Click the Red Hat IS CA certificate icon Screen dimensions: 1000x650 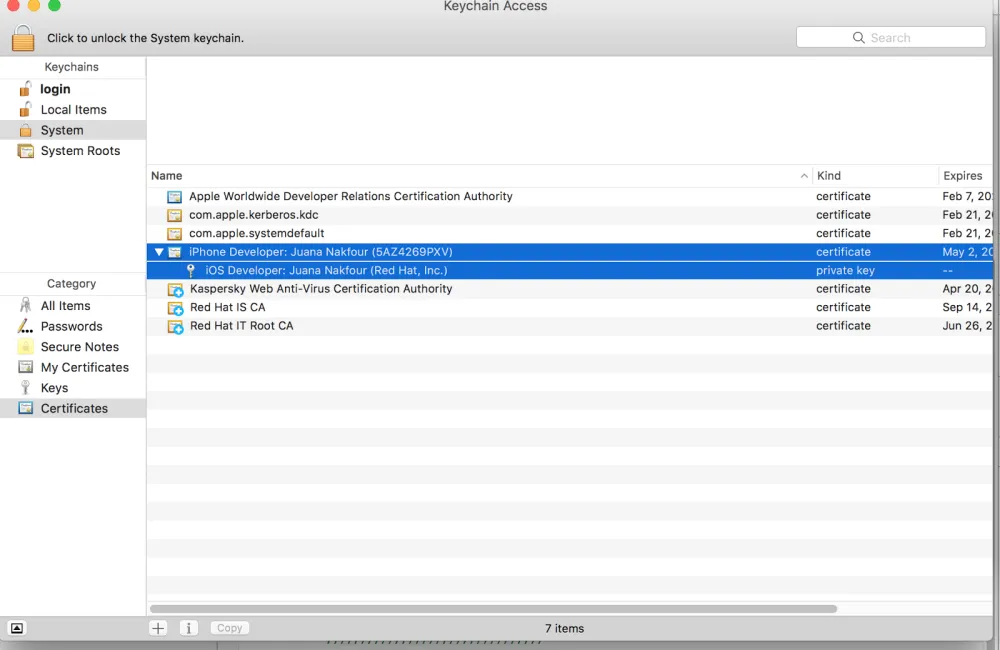click(x=175, y=308)
